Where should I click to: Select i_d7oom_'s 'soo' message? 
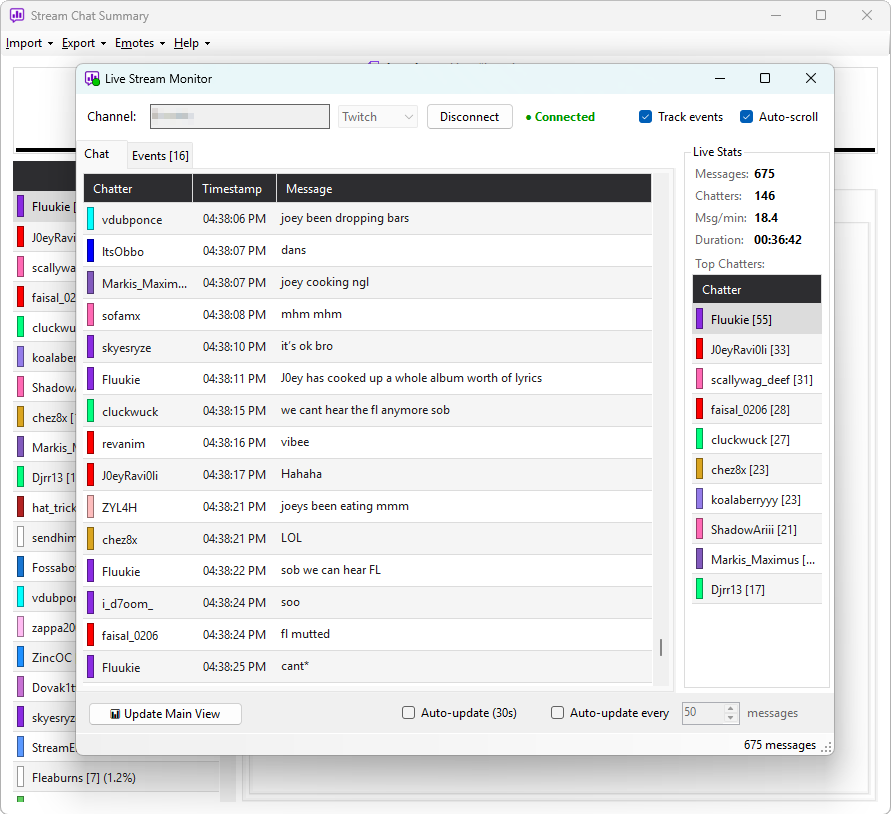(368, 603)
